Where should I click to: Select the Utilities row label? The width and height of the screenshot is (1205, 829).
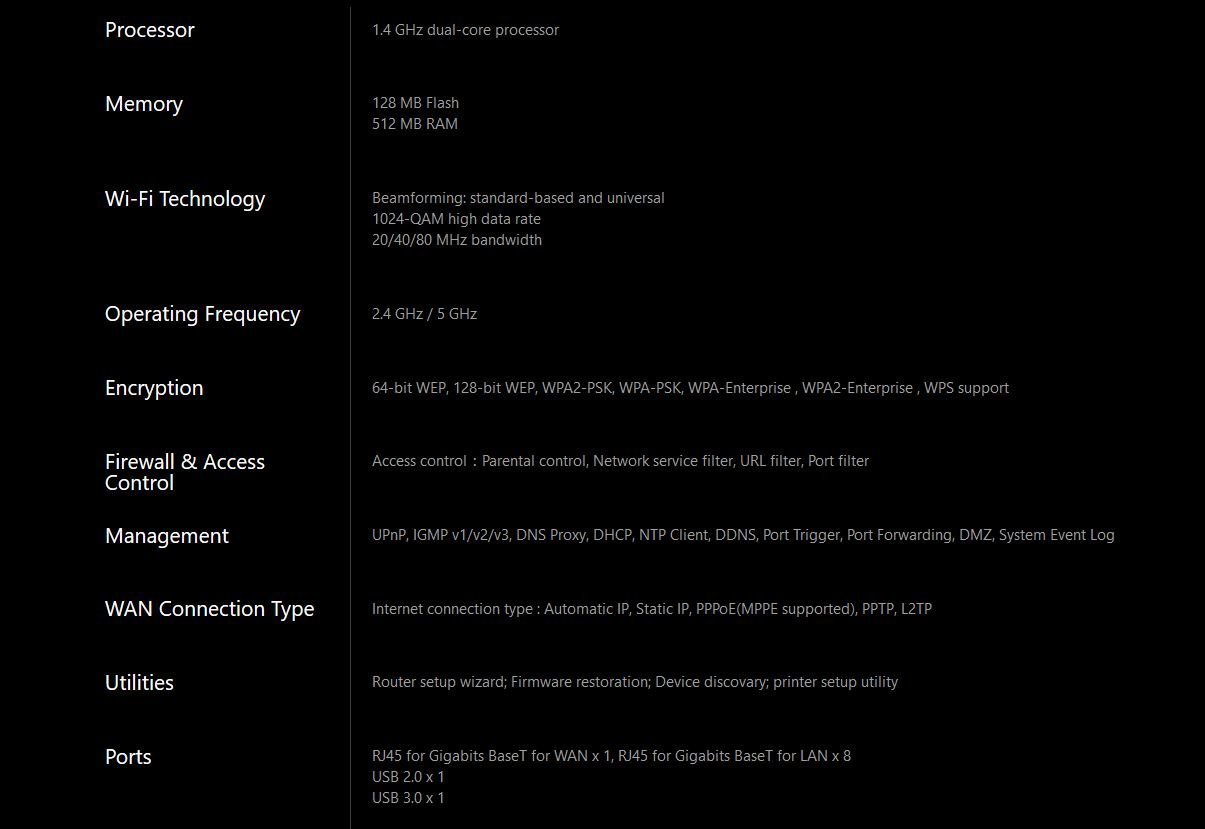[x=139, y=683]
